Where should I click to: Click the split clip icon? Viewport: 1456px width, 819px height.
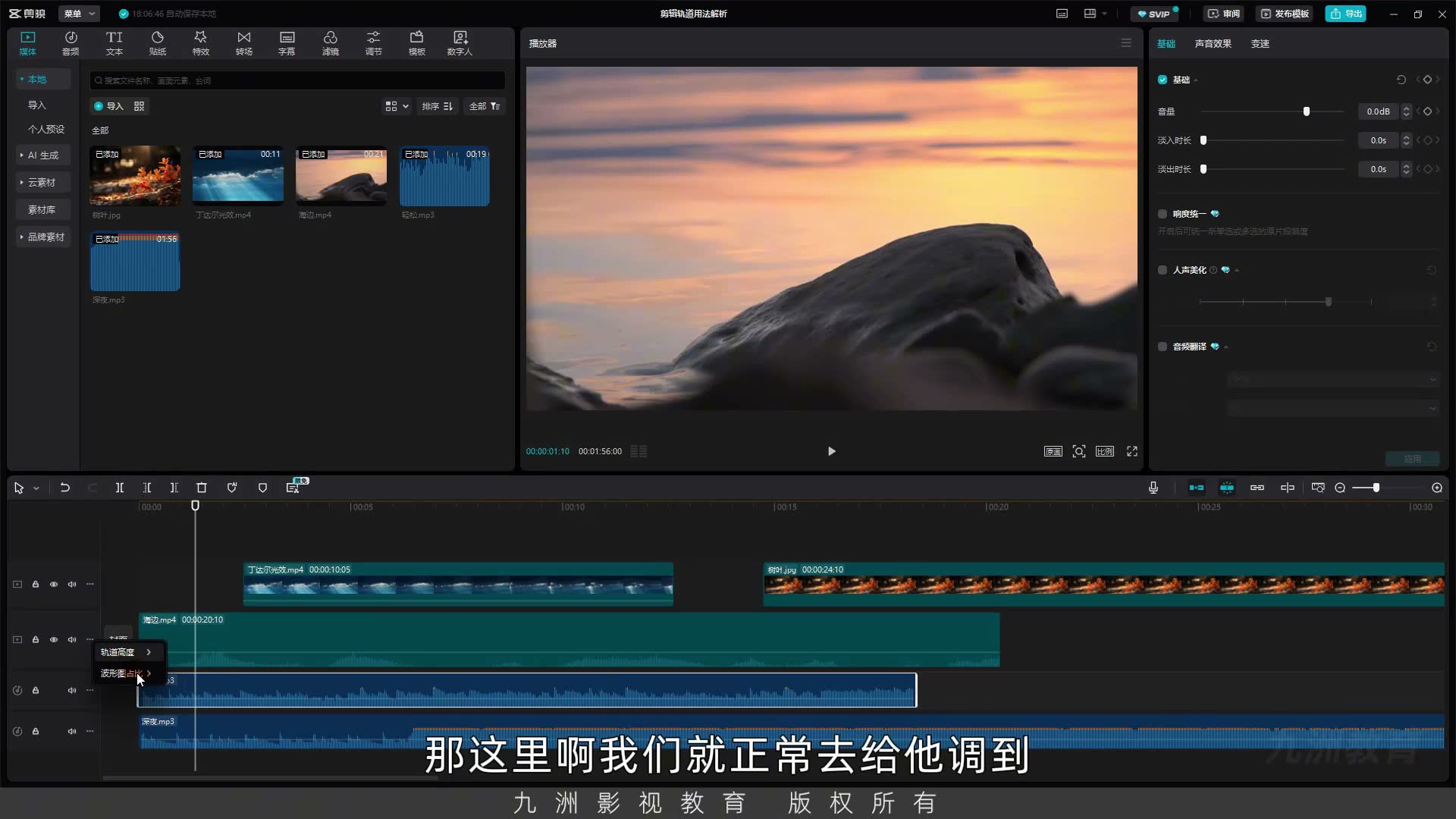pos(119,488)
